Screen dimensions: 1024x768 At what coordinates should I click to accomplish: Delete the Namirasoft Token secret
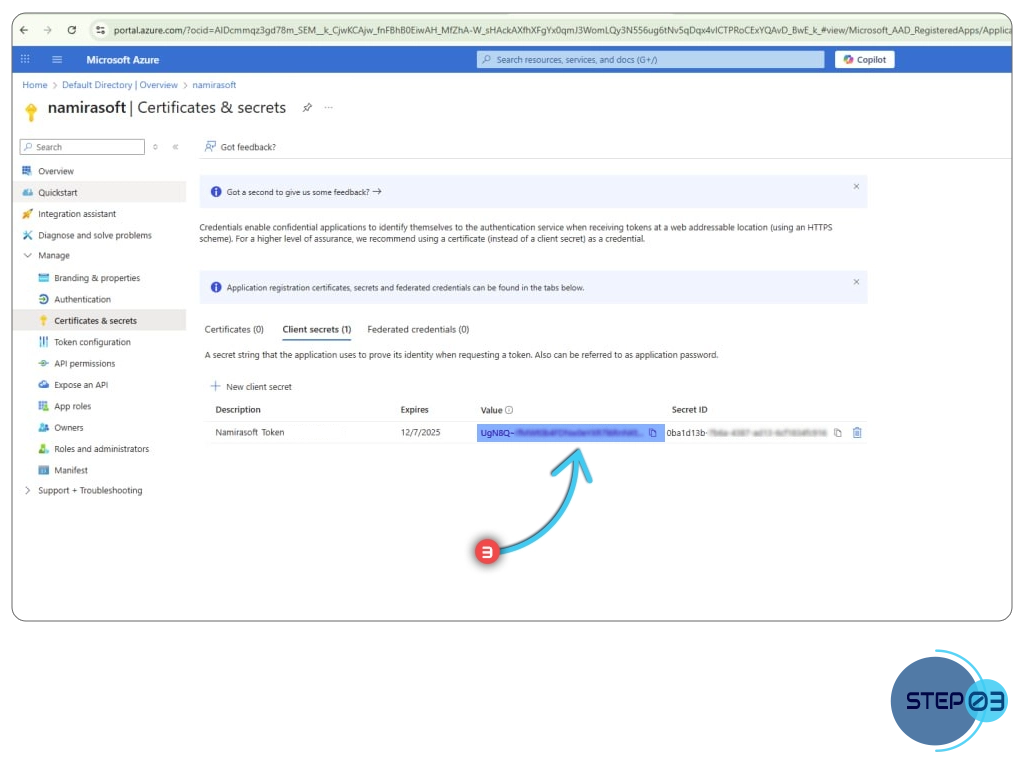point(857,433)
